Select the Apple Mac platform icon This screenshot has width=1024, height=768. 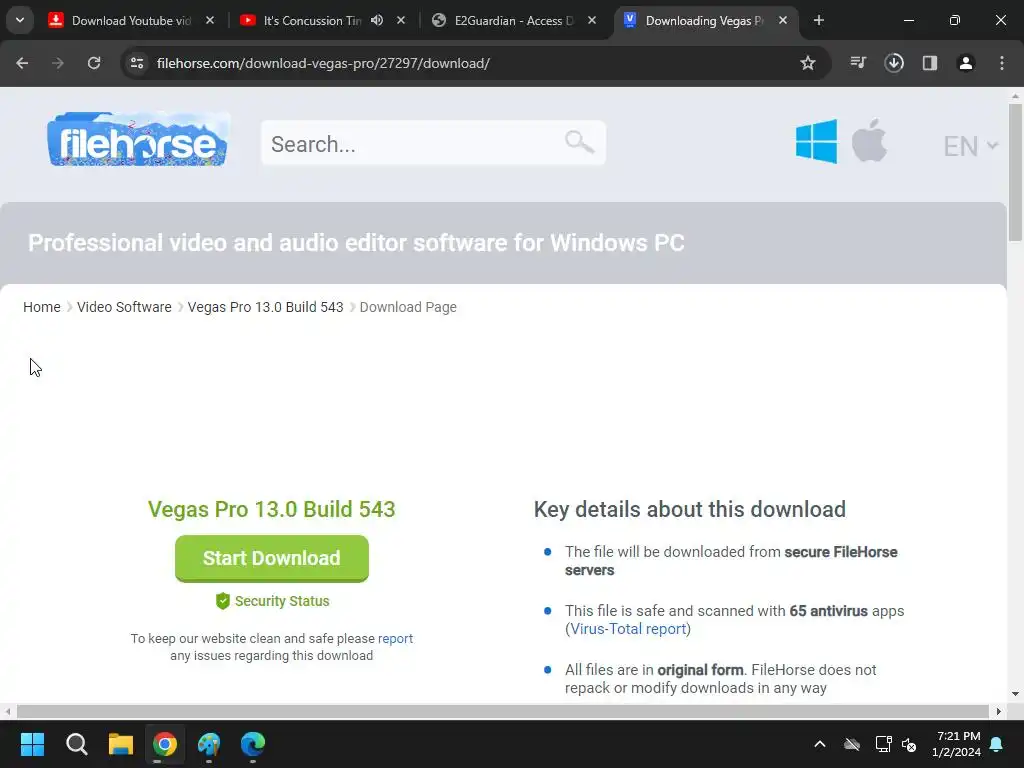tap(869, 140)
